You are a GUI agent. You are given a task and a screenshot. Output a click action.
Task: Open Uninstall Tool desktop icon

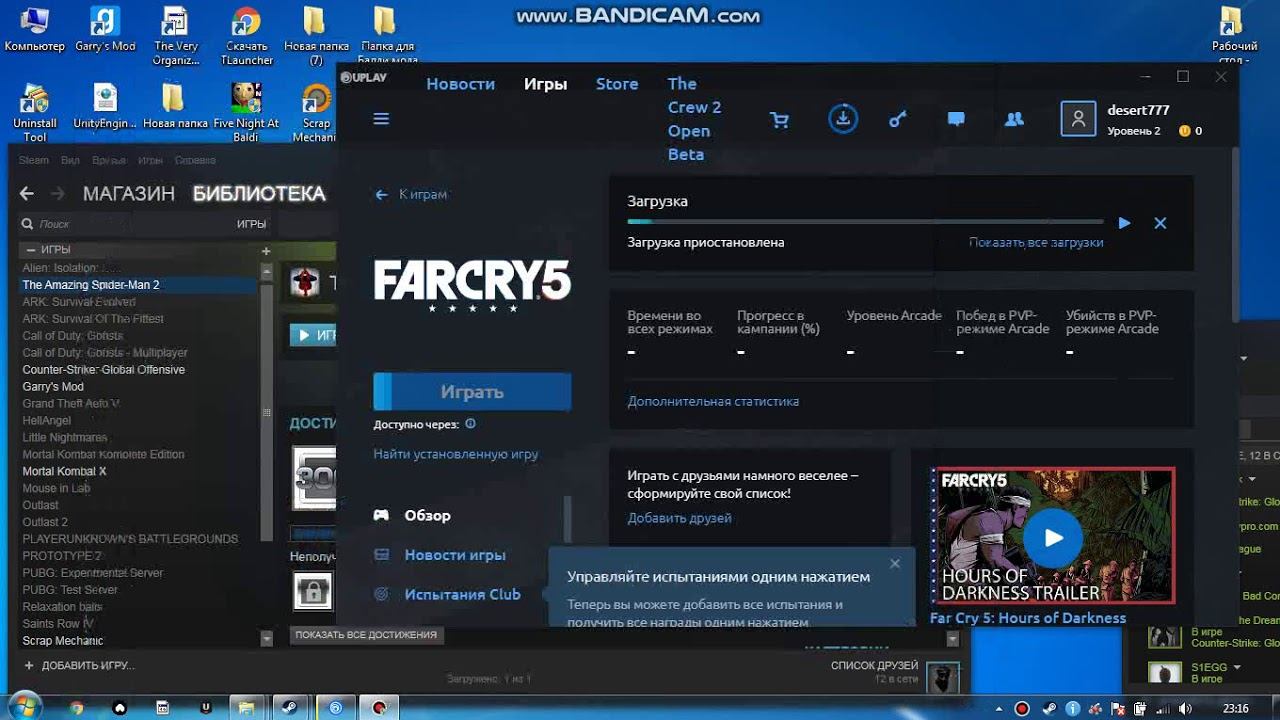point(35,112)
